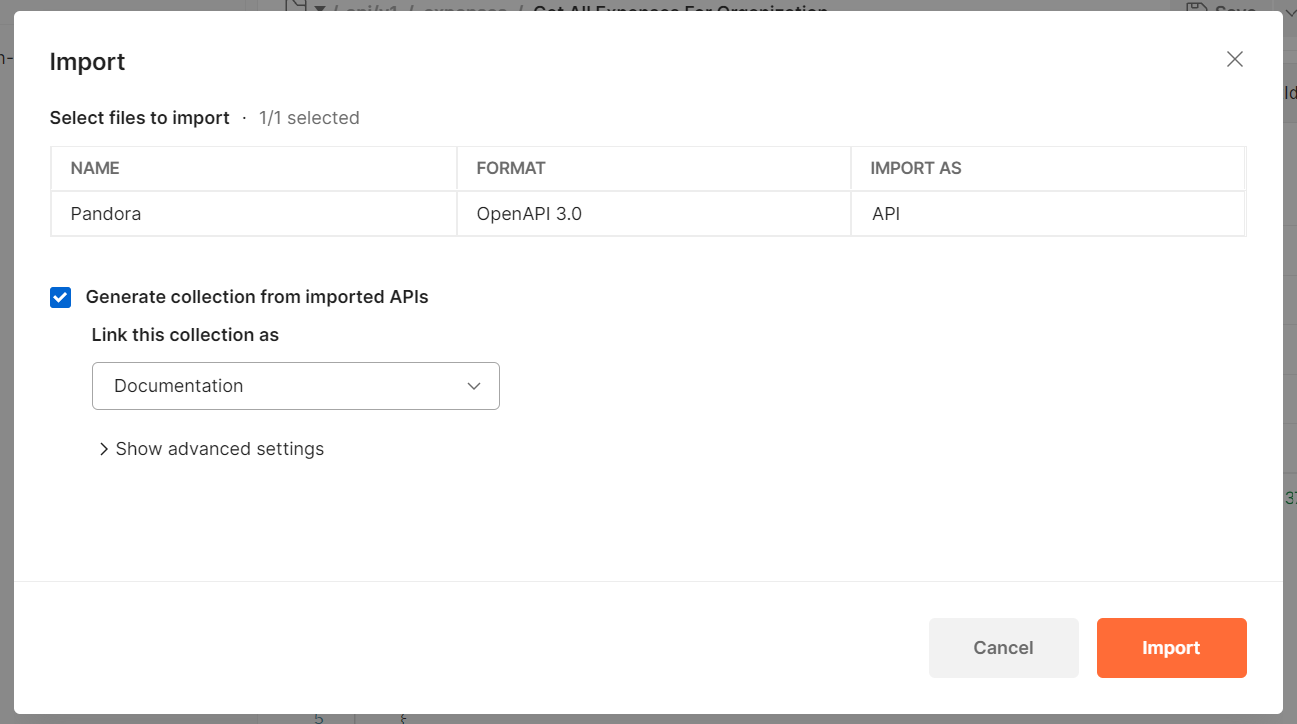Click the '1/1 selected' counter text
Screen dimensions: 1297x724
click(309, 118)
